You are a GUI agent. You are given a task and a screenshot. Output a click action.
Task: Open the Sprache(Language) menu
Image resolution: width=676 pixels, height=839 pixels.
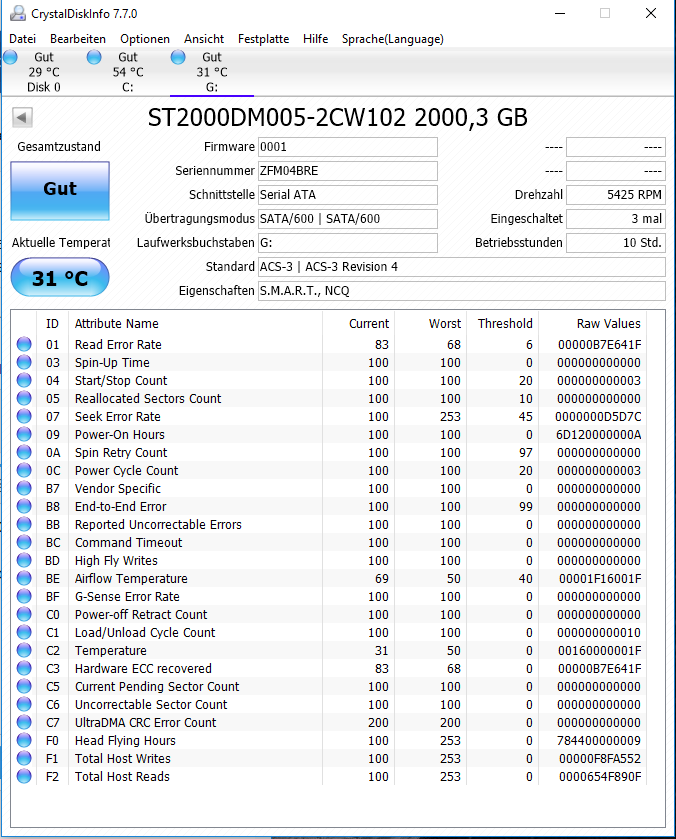coord(393,39)
